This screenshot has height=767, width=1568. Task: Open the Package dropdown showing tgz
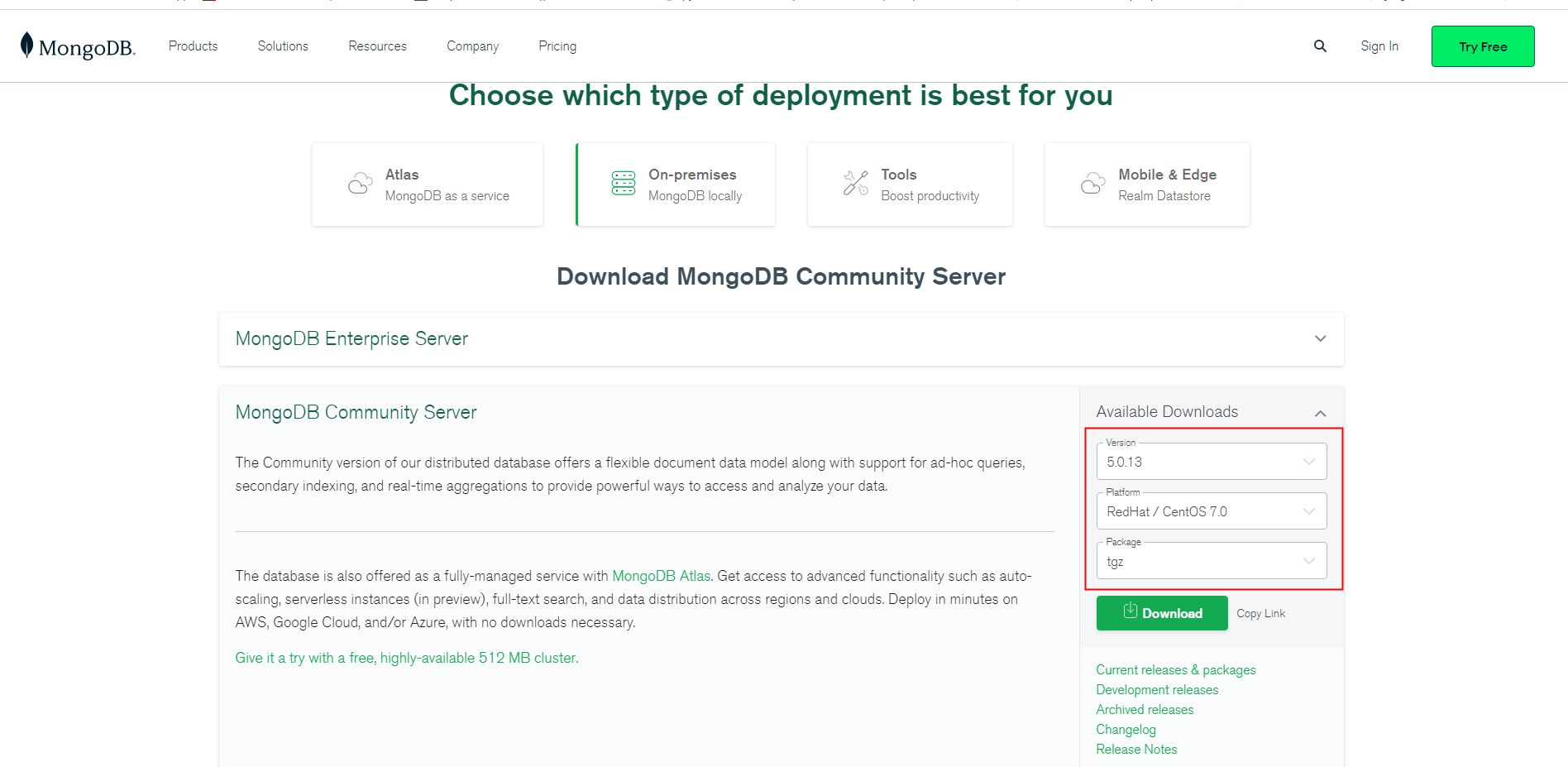point(1212,561)
